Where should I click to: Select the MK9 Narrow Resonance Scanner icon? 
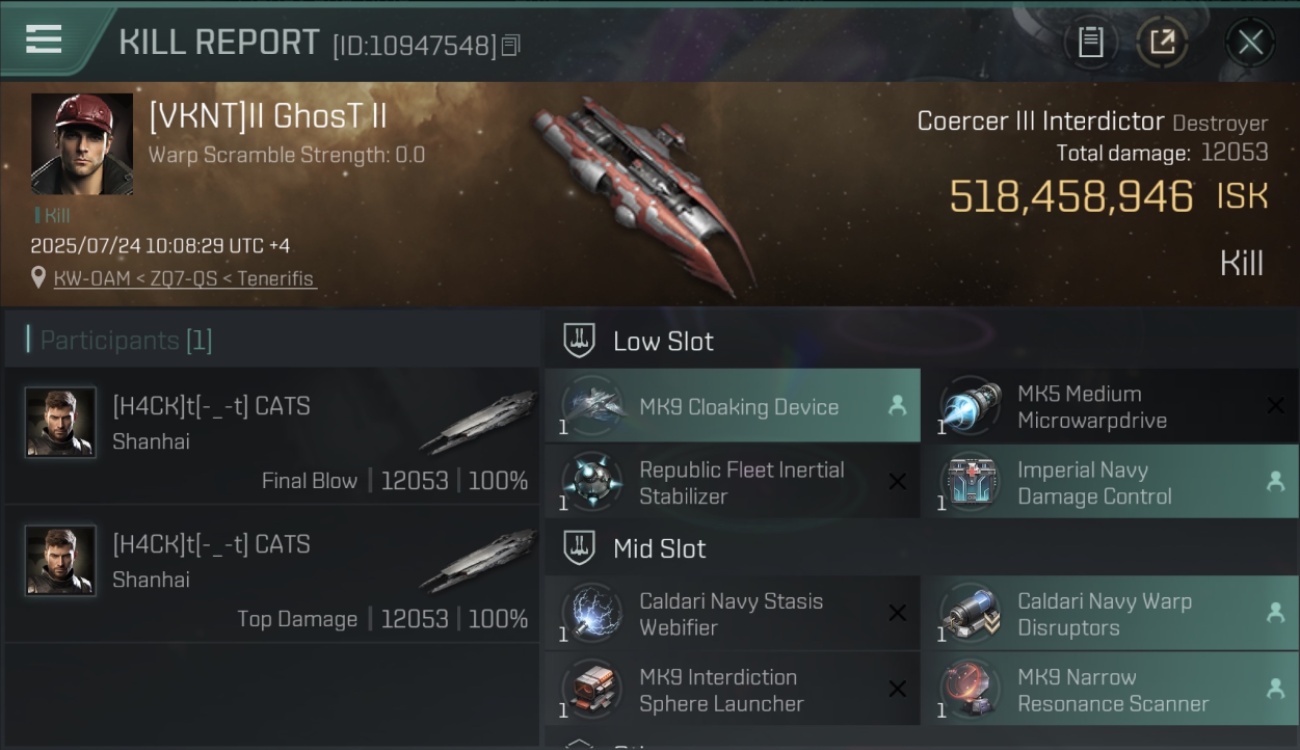pos(971,689)
